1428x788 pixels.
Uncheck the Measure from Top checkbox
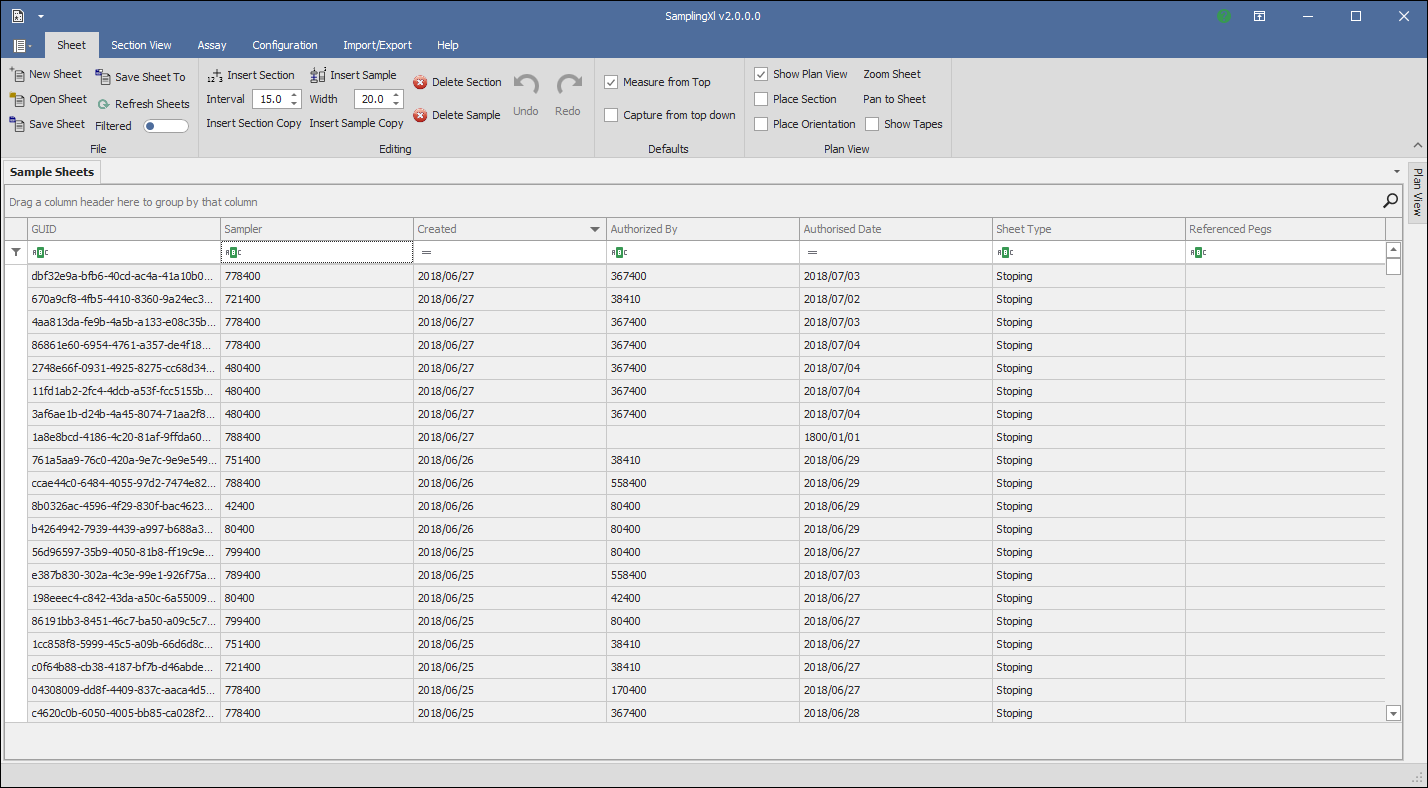tap(611, 82)
